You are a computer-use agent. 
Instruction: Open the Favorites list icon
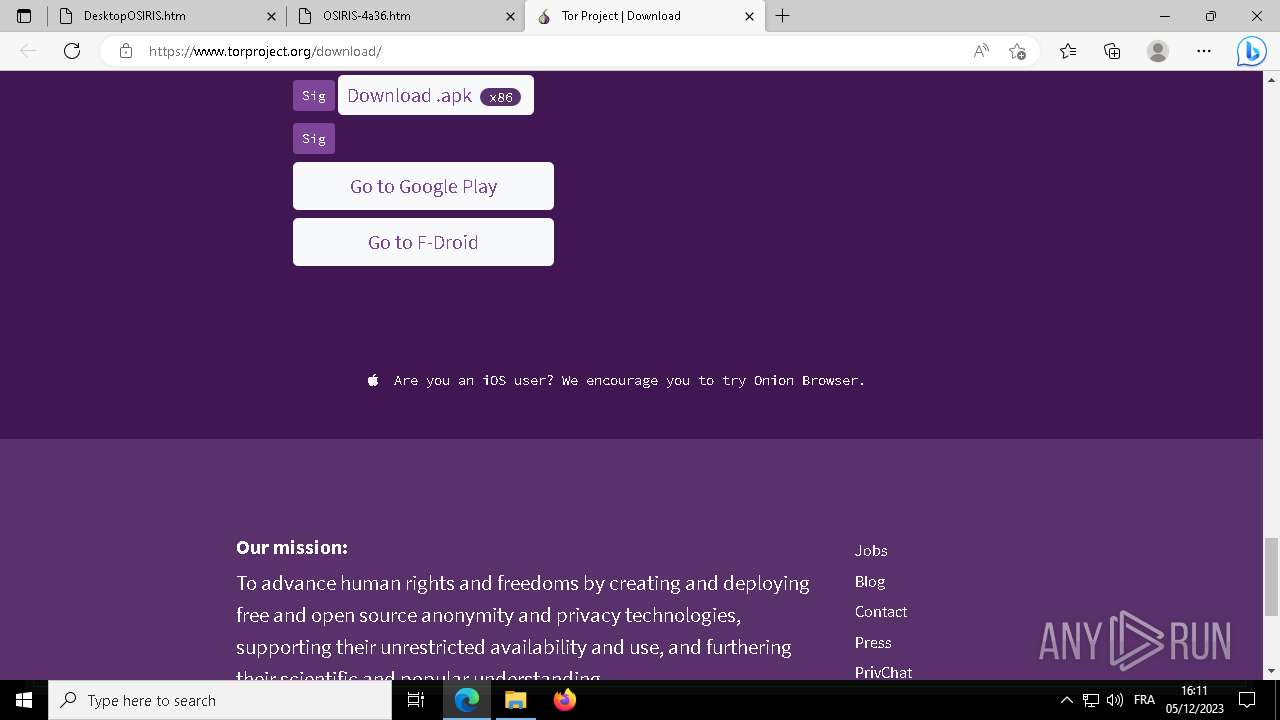pos(1068,51)
